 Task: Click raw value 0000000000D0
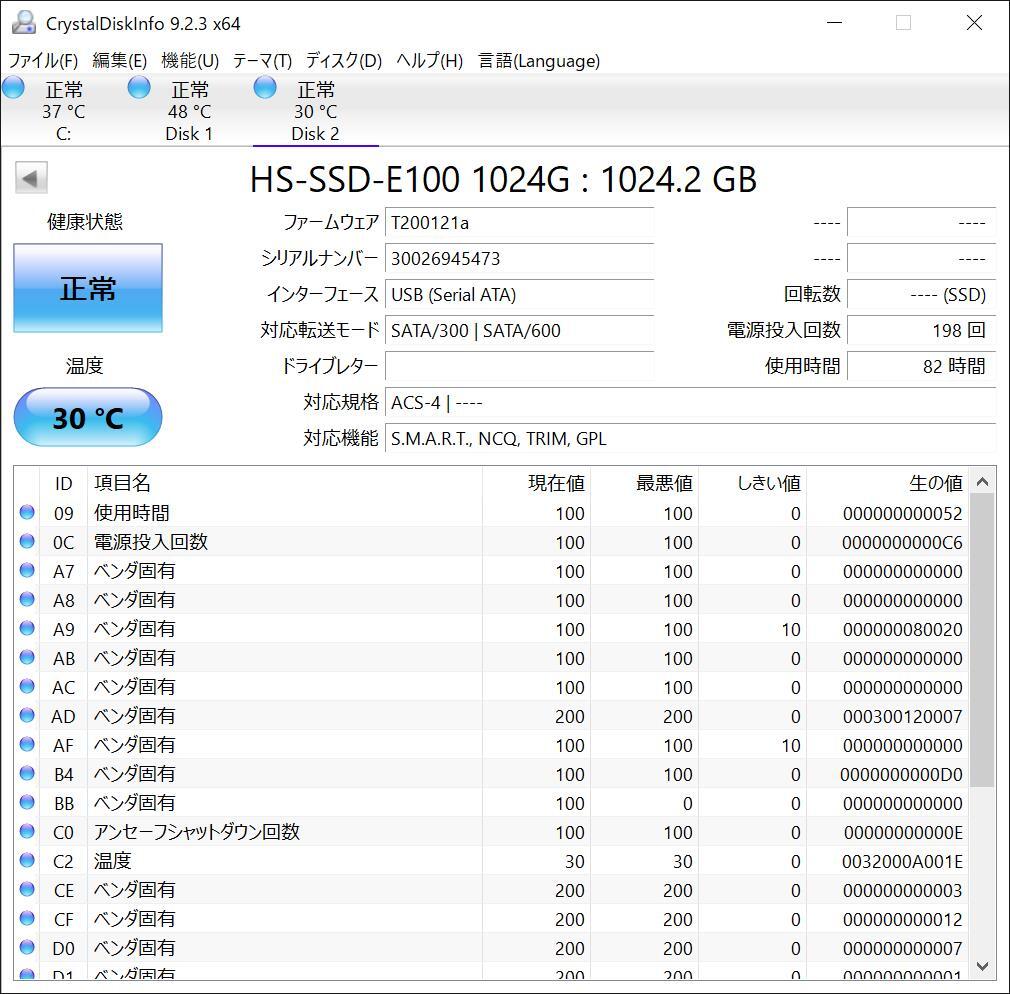[901, 774]
